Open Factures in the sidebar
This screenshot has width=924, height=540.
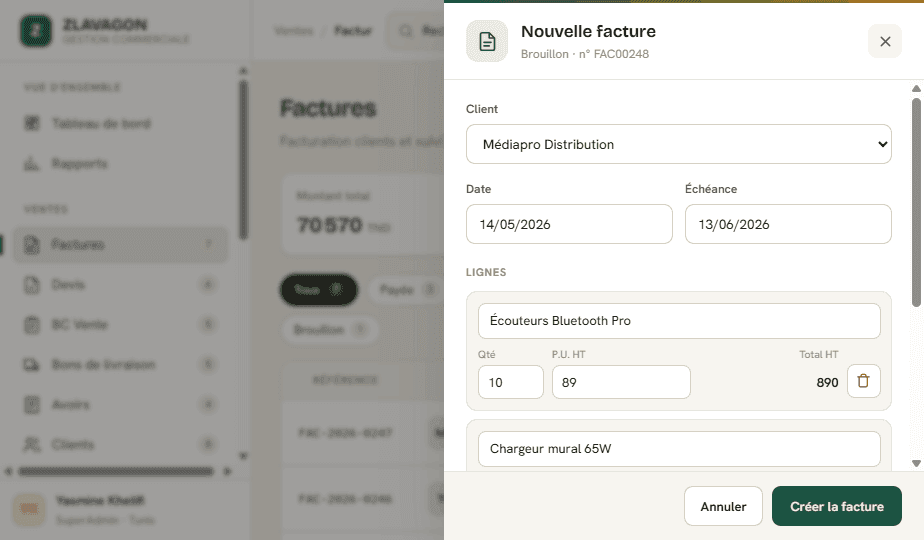coord(120,244)
